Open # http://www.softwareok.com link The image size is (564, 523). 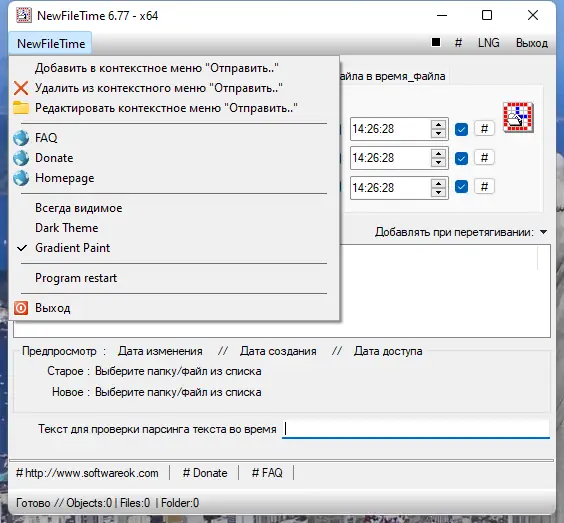[x=87, y=473]
